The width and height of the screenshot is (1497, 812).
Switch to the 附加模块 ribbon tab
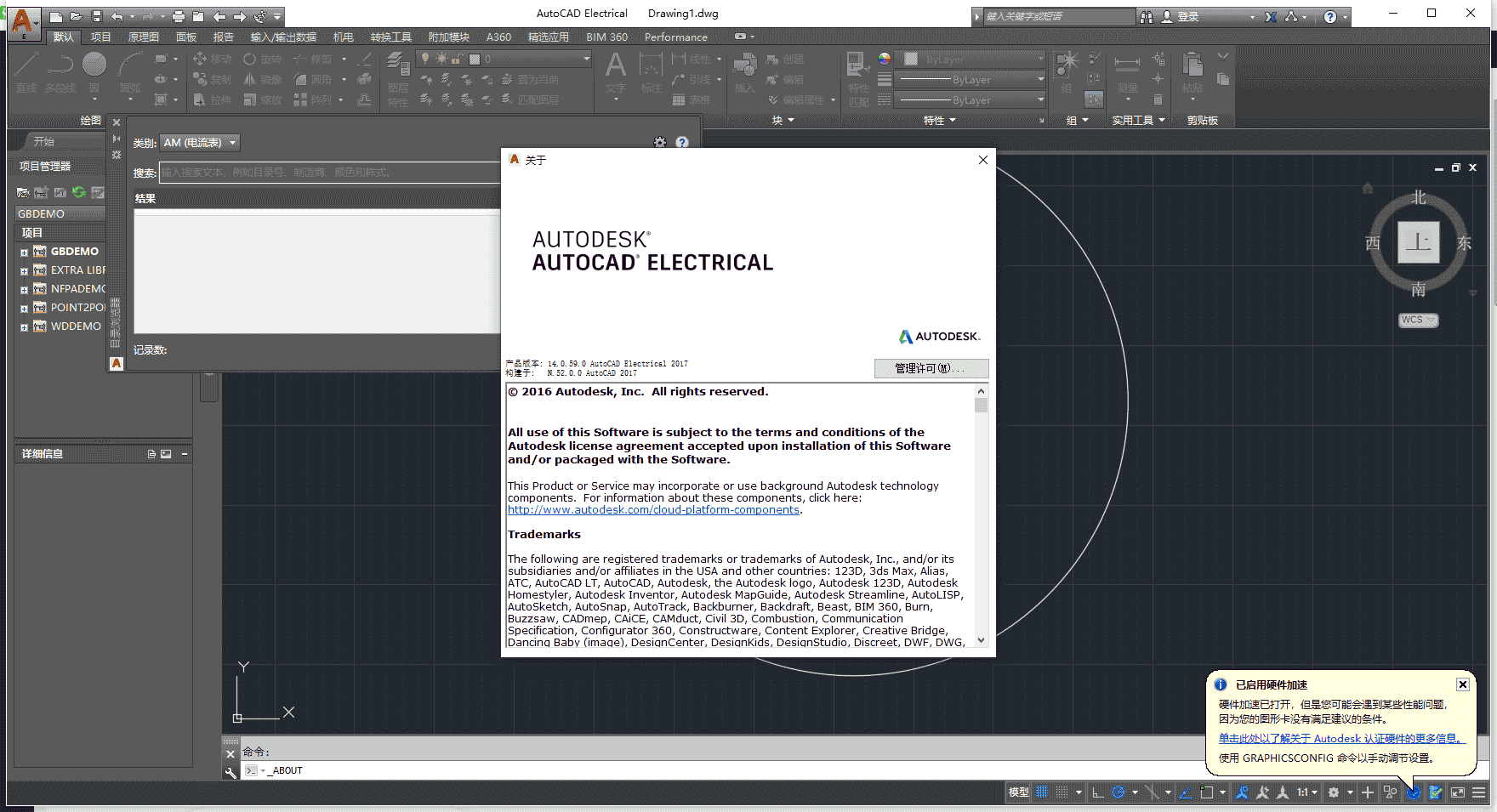pyautogui.click(x=448, y=37)
